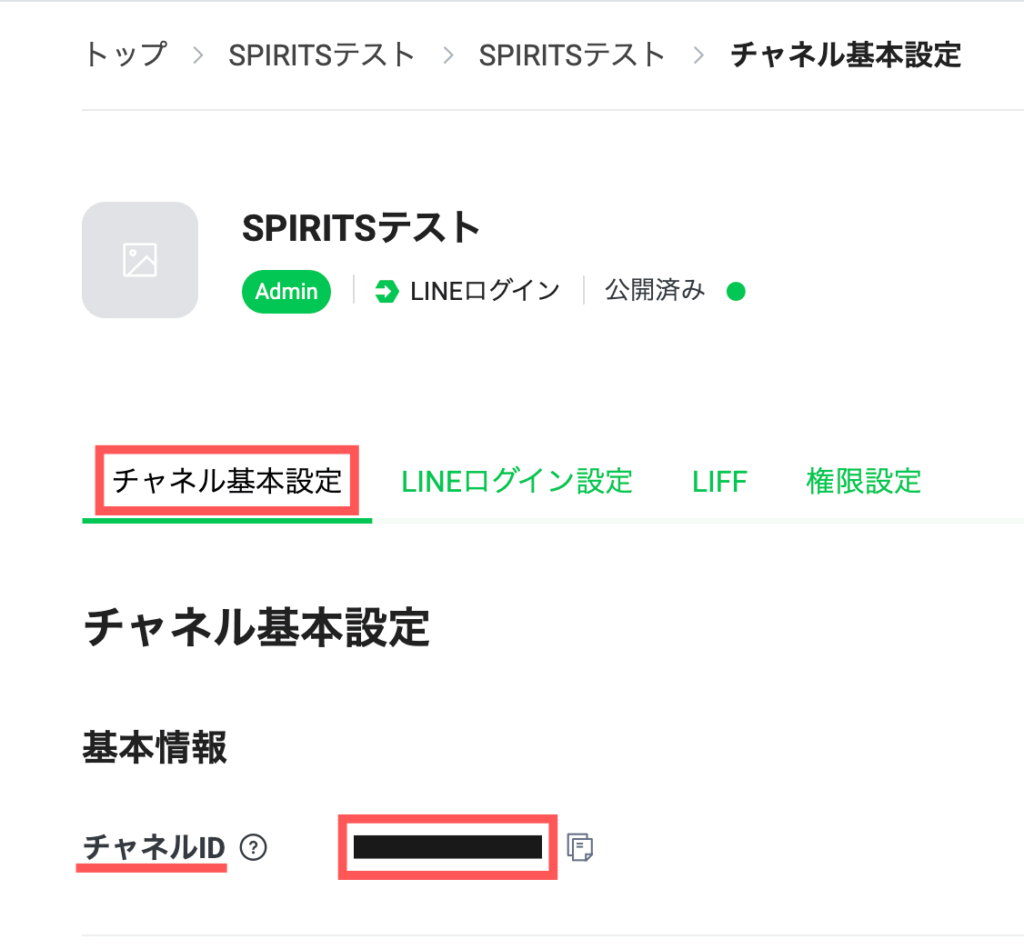1024x949 pixels.
Task: Click the SPIRITSテスト channel title
Action: (x=361, y=230)
